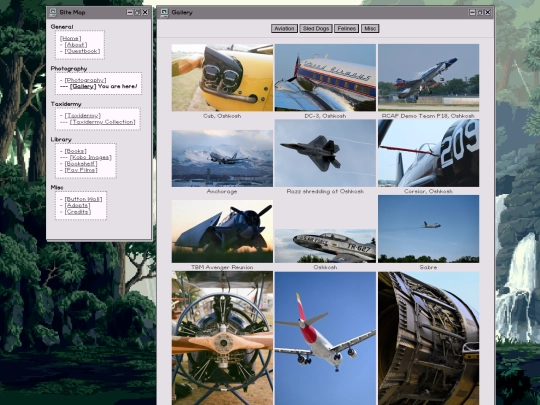Open the Razz shredding at Oshkosh photo
The image size is (540, 405).
click(x=325, y=153)
